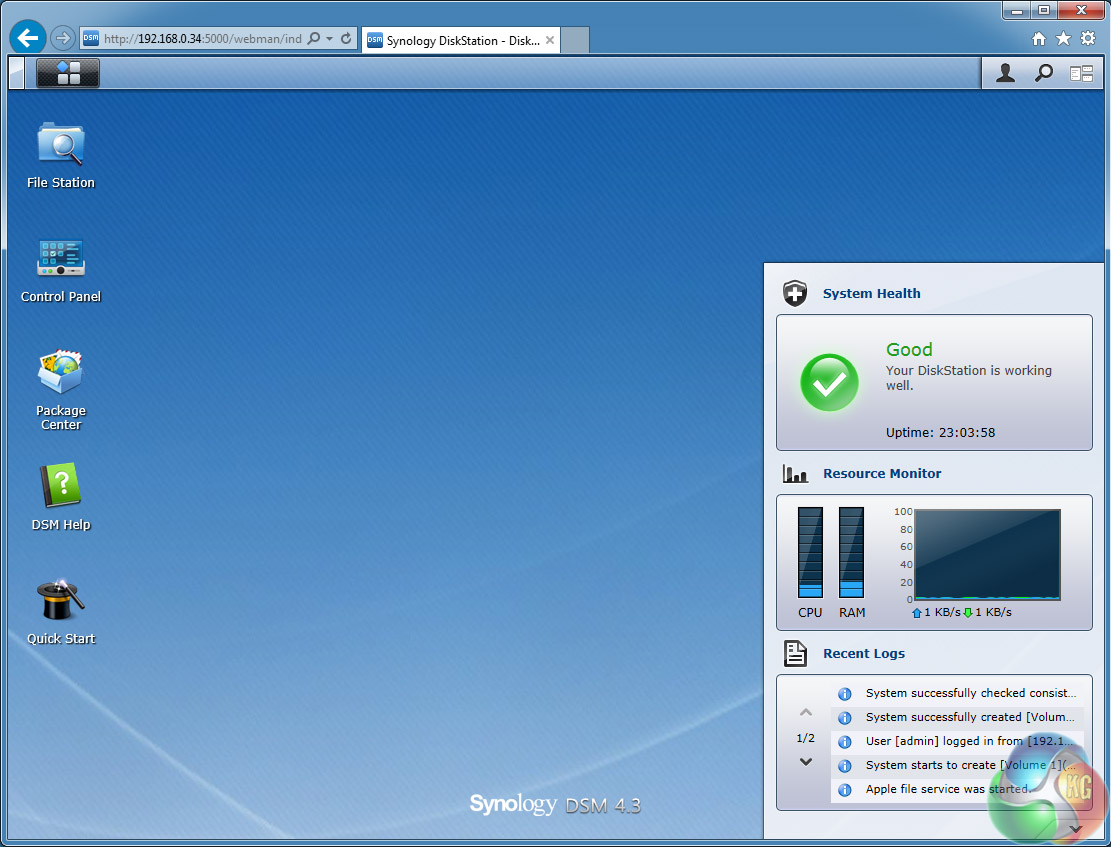The image size is (1111, 847).
Task: Open browser tools gear icon
Action: click(1088, 38)
